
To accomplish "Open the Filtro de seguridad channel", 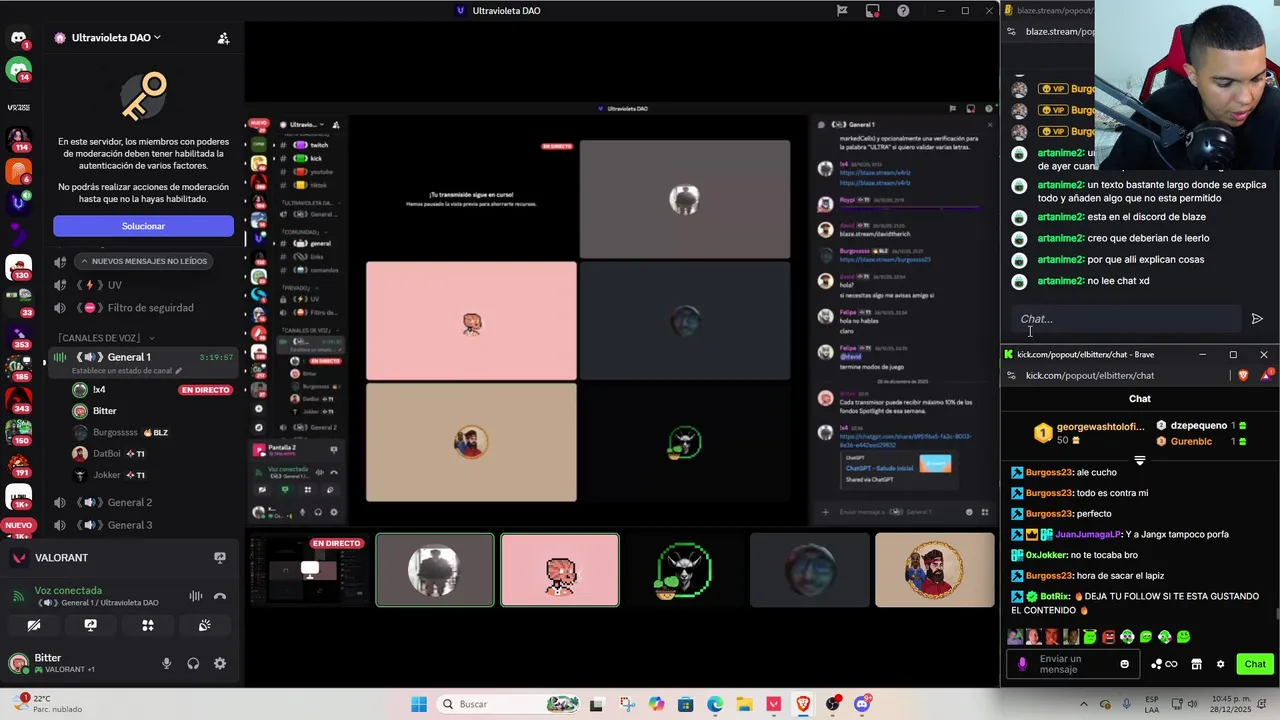I will click(142, 308).
